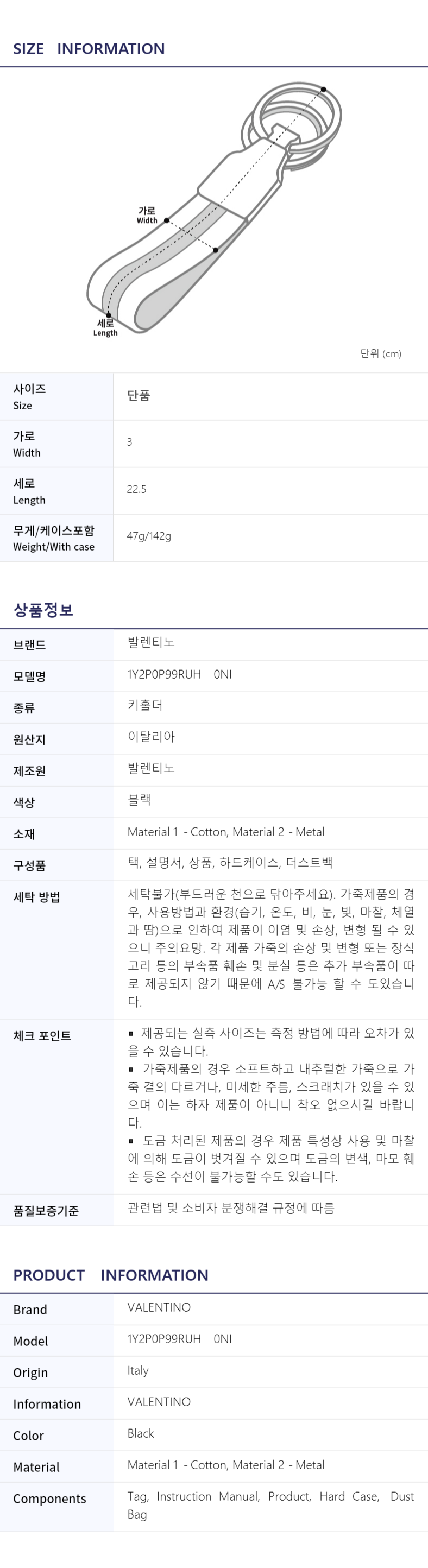The width and height of the screenshot is (428, 1568).
Task: Click the 품질보증기준 row label
Action: pos(46,1210)
